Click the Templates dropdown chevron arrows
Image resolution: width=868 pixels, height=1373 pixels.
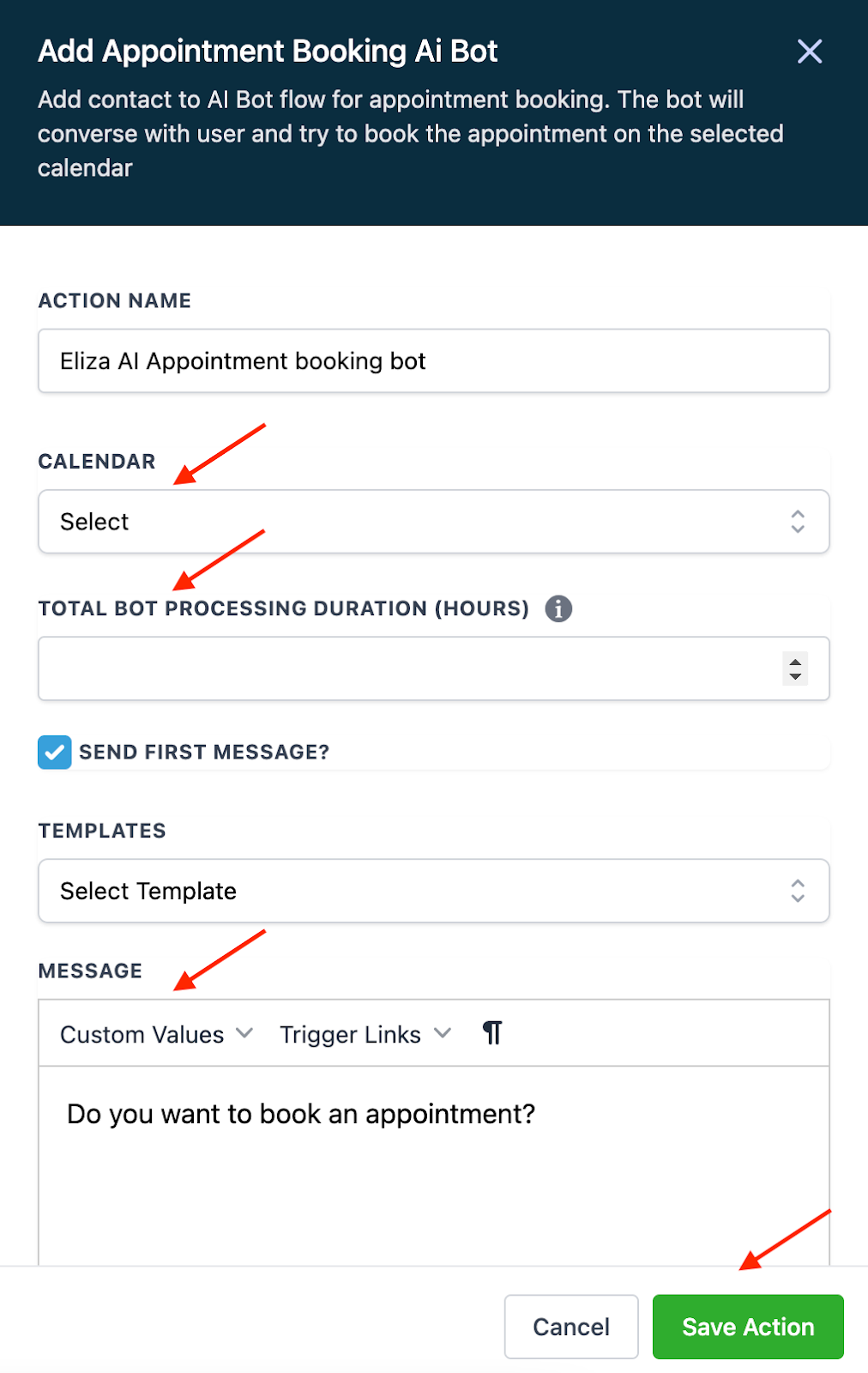798,891
